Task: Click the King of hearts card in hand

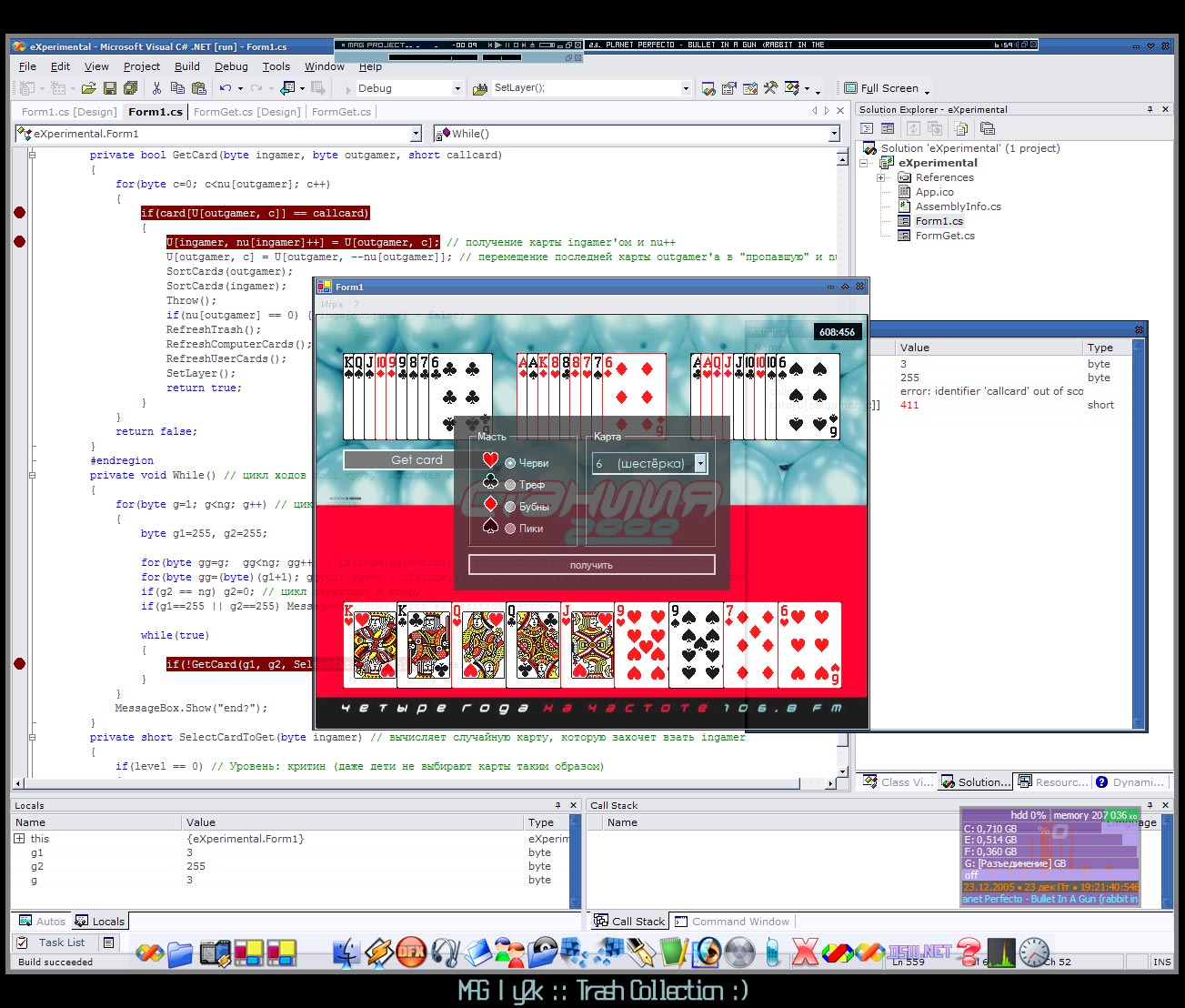Action: coord(370,645)
